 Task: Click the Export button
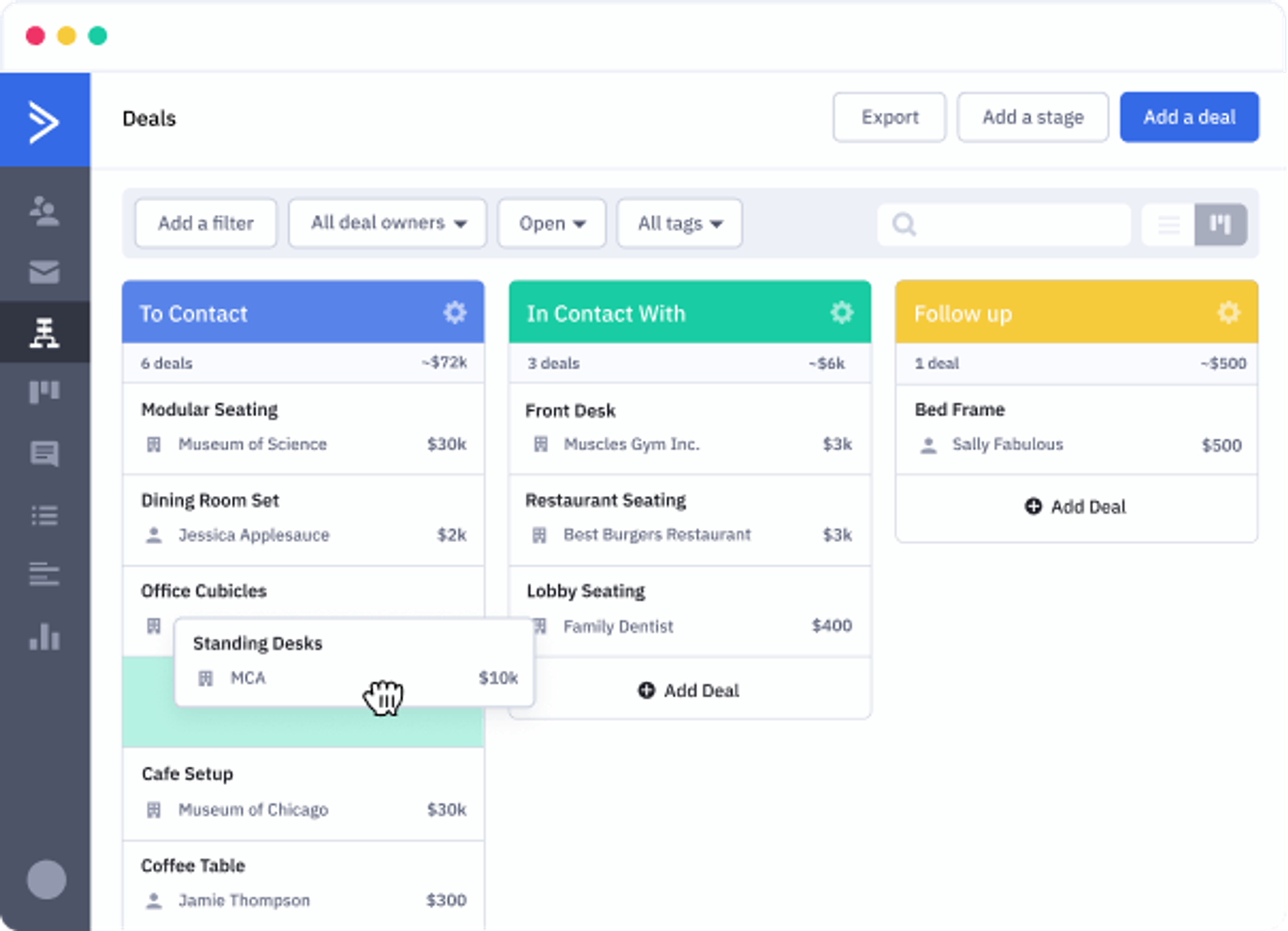click(890, 118)
